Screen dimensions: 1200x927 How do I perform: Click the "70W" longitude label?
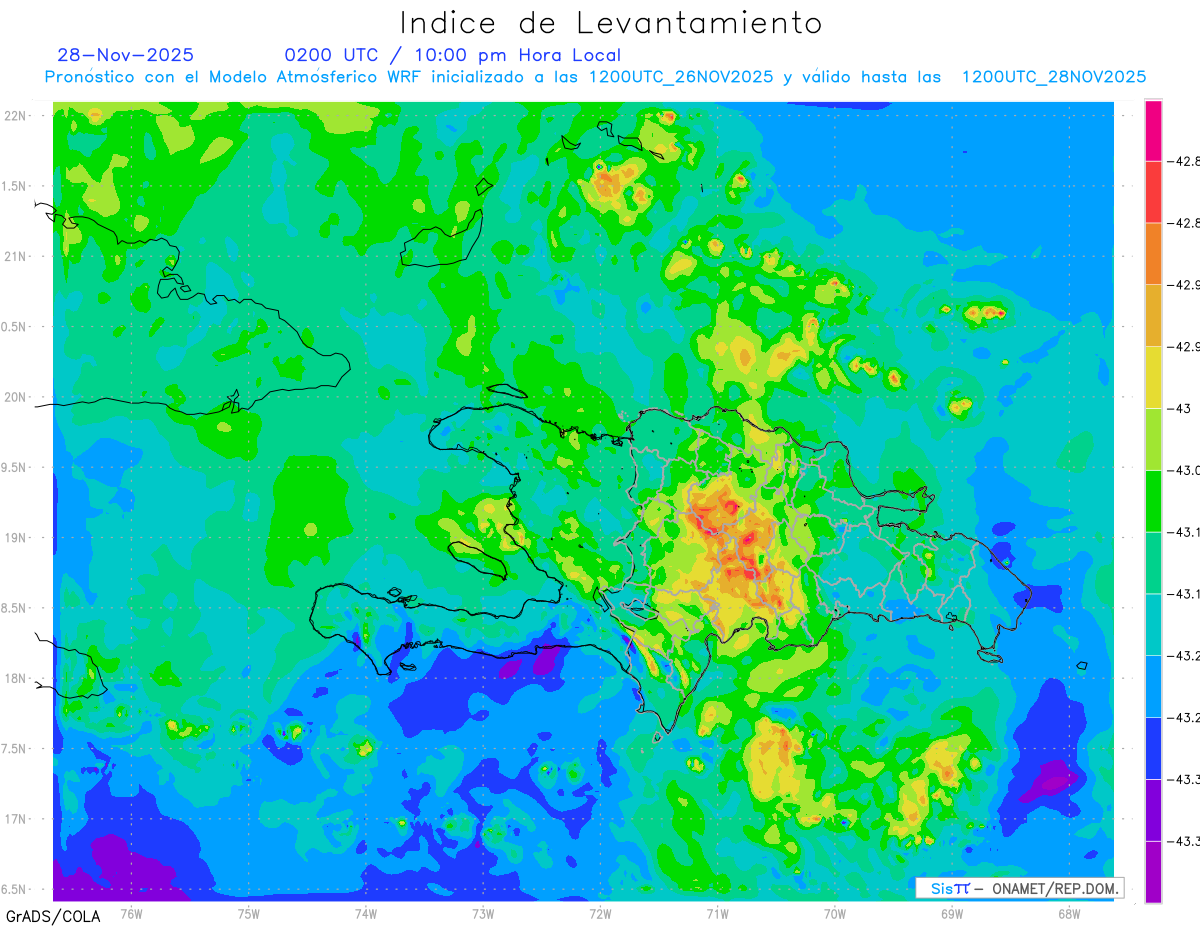click(835, 913)
